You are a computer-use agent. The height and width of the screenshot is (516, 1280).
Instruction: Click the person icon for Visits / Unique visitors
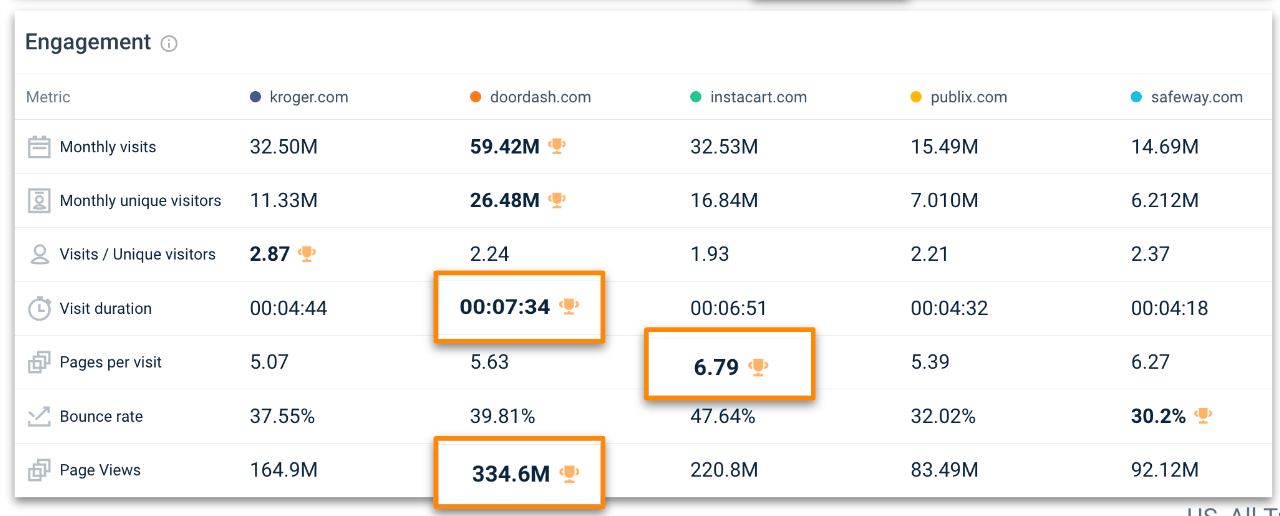[39, 254]
